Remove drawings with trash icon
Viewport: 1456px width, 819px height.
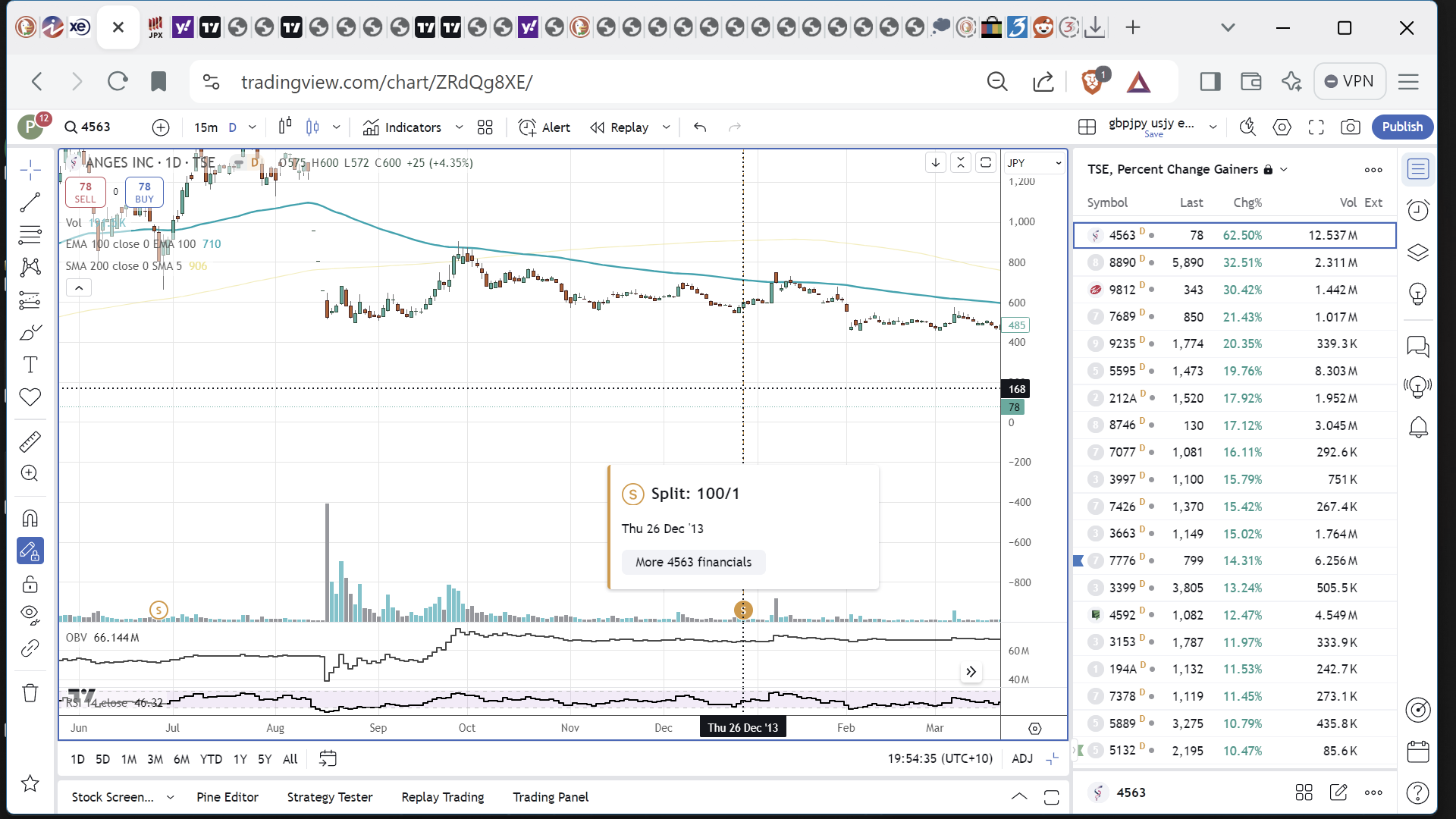(x=30, y=693)
